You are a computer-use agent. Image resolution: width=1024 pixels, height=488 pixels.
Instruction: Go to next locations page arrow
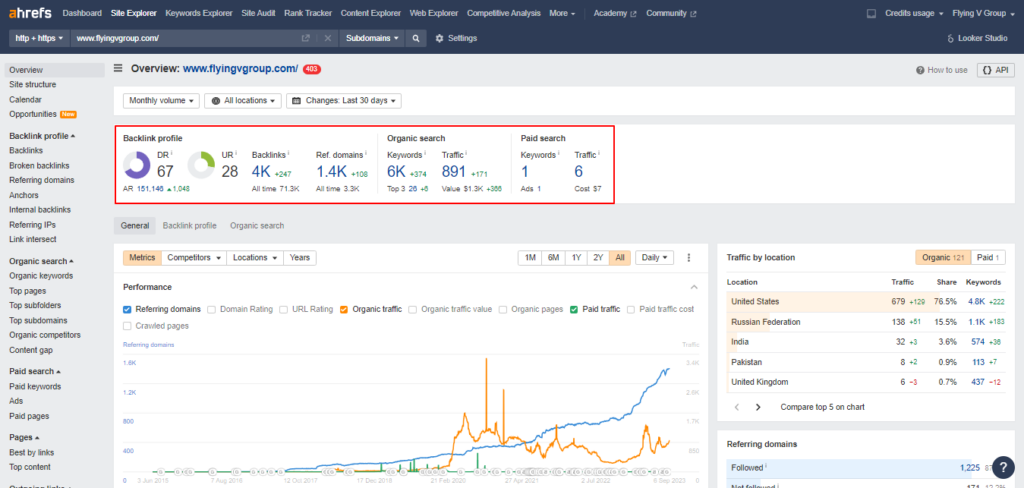[x=758, y=407]
